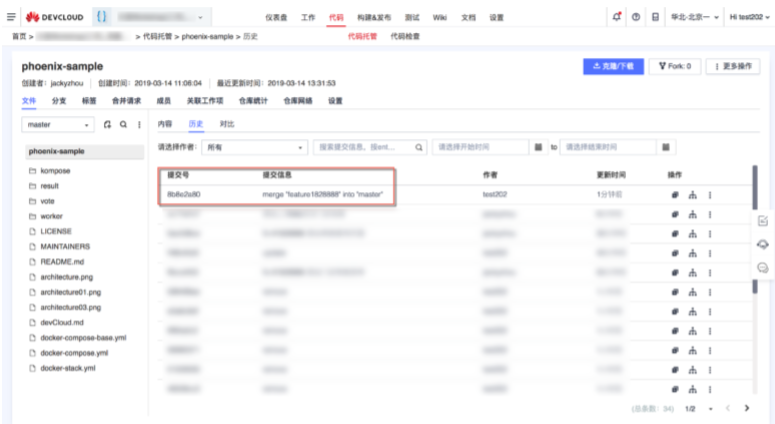The image size is (775, 424).
Task: Switch to the 代码检查 sub tab
Action: (405, 36)
